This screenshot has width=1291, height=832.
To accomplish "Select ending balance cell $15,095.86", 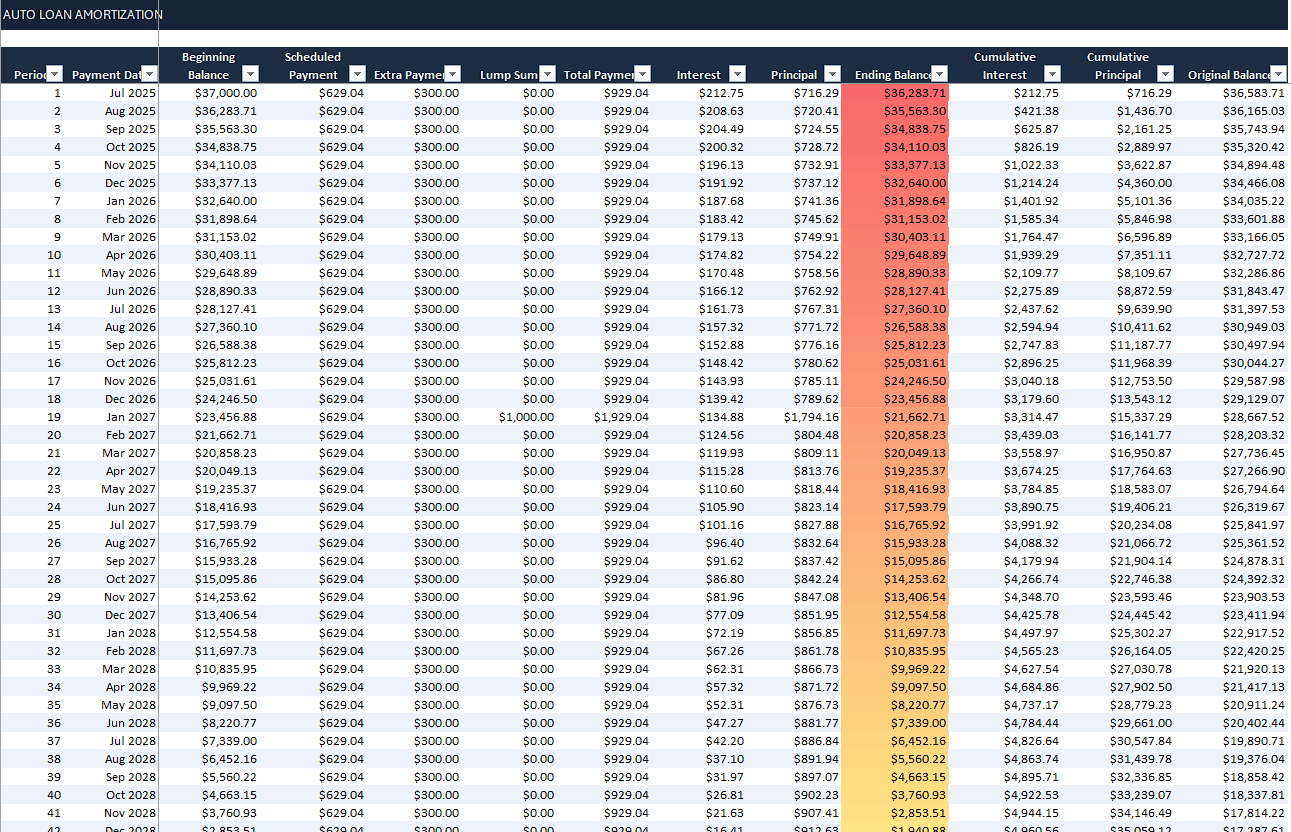I will [x=895, y=561].
